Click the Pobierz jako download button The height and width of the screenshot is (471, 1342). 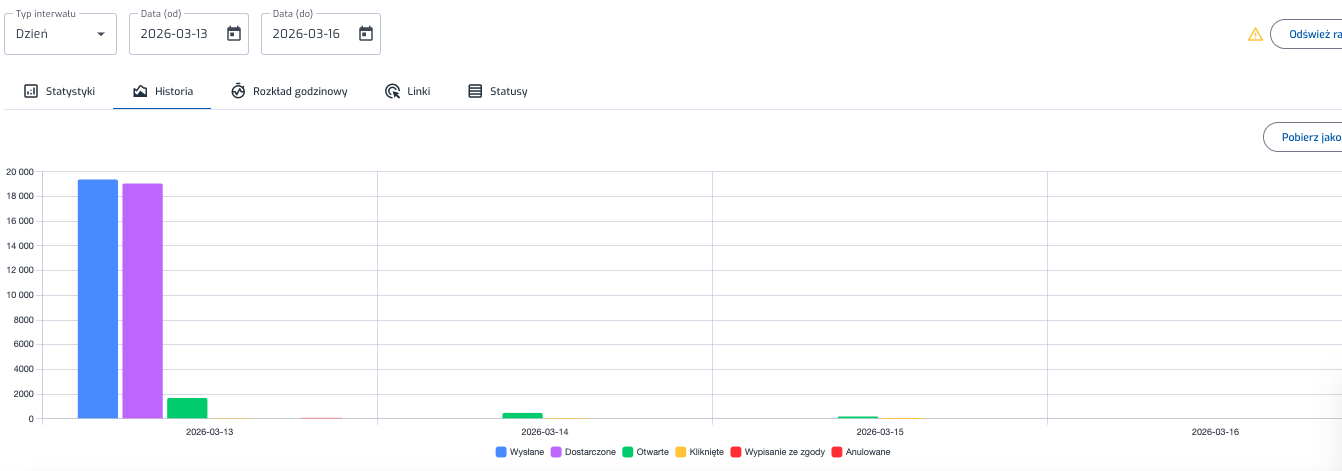click(1305, 137)
